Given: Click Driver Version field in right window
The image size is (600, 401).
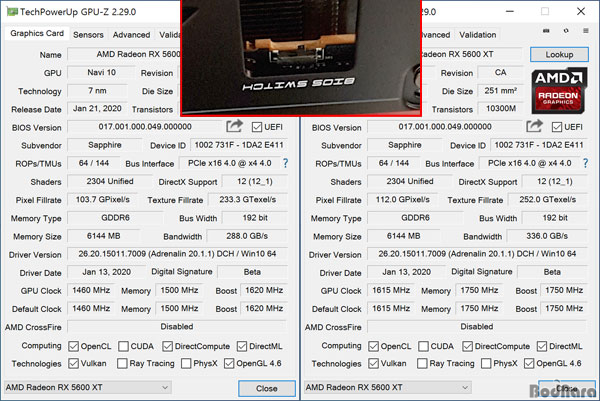Looking at the screenshot, I should point(477,254).
